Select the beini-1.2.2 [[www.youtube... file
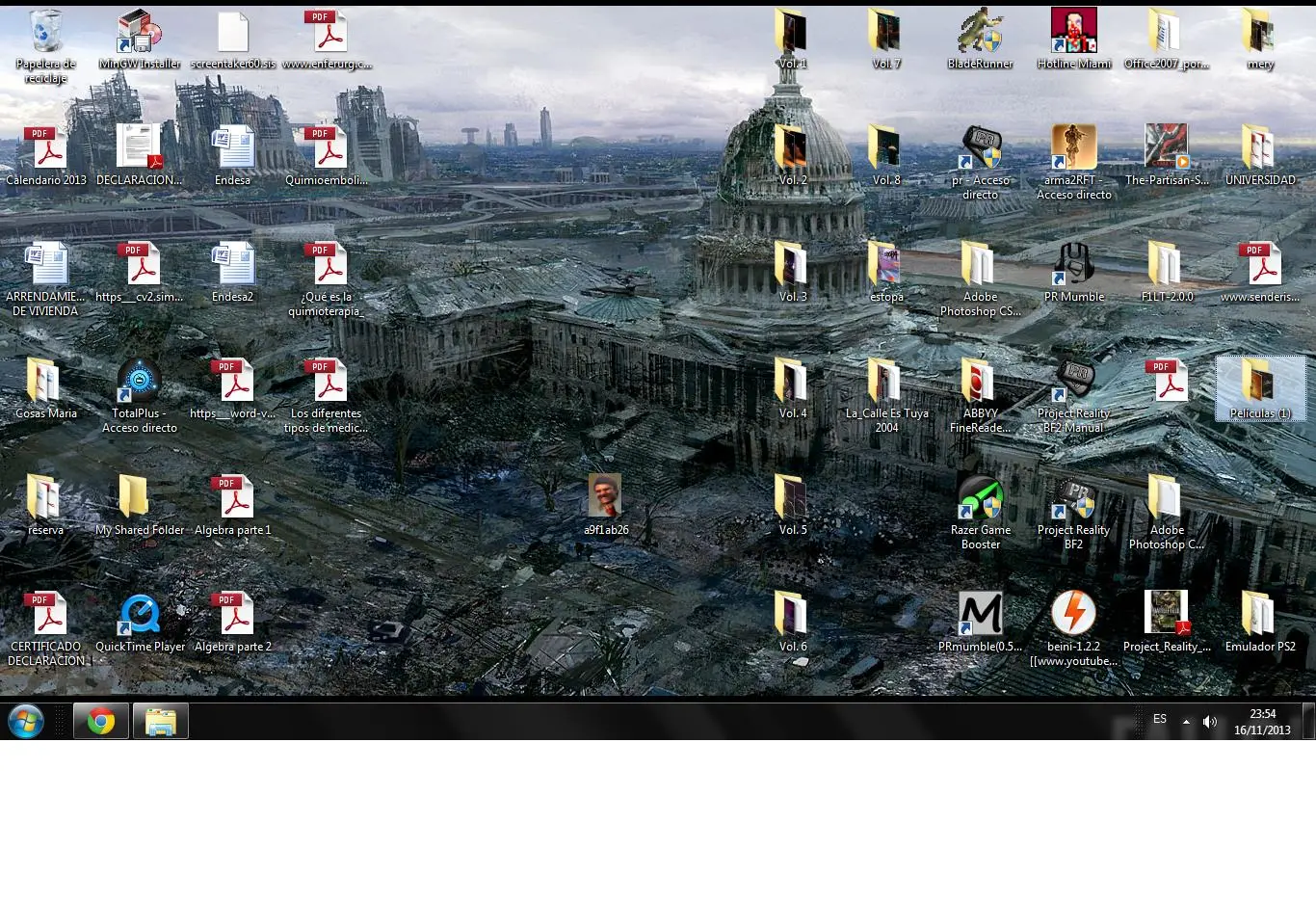Screen dimensions: 1316x902 pyautogui.click(x=1074, y=629)
